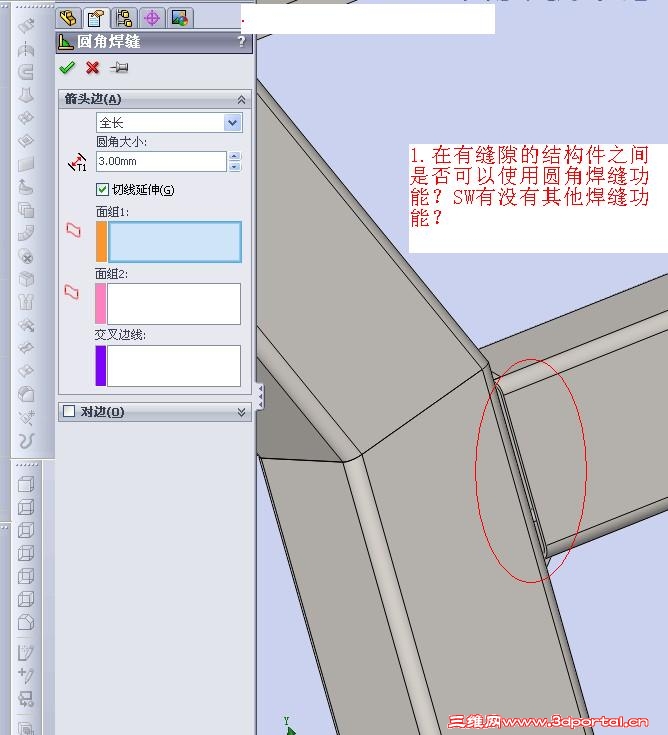Open the DimXpertManager crosshair tab
668x735 pixels.
coord(152,18)
